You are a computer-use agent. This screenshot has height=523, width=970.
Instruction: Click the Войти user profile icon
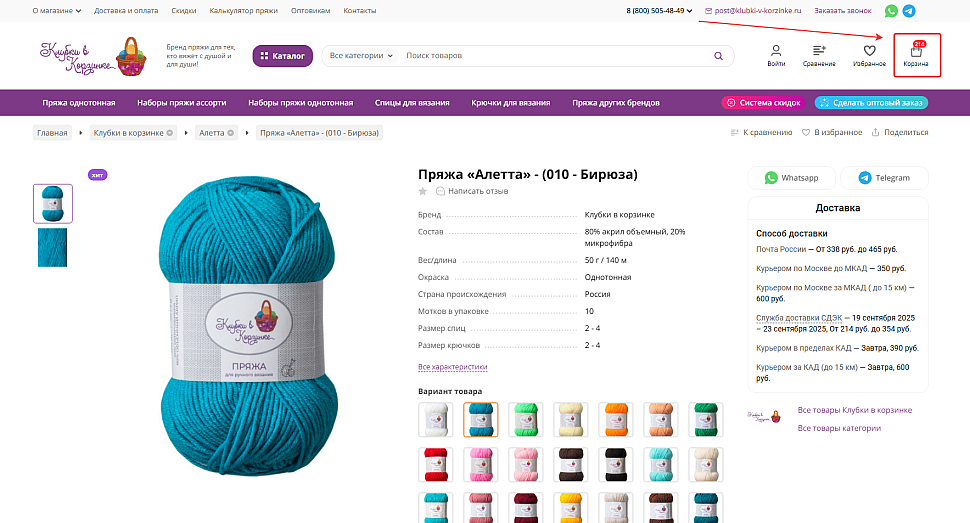776,50
